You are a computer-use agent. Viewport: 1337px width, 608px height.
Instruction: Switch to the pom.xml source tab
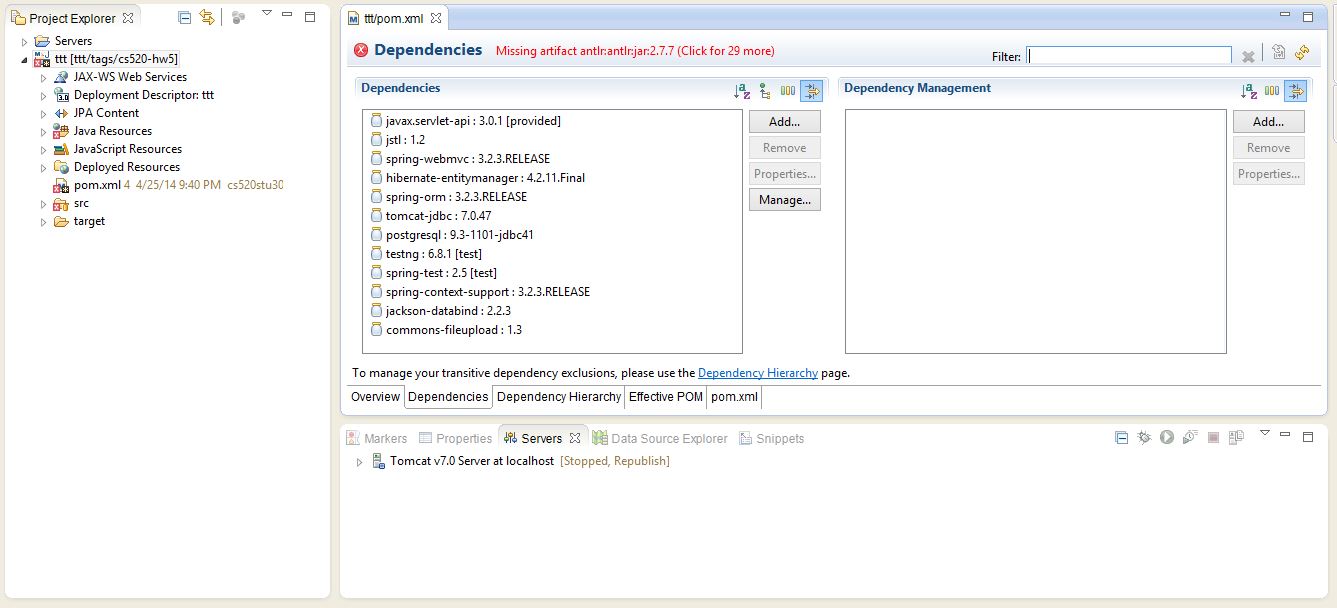pos(734,397)
